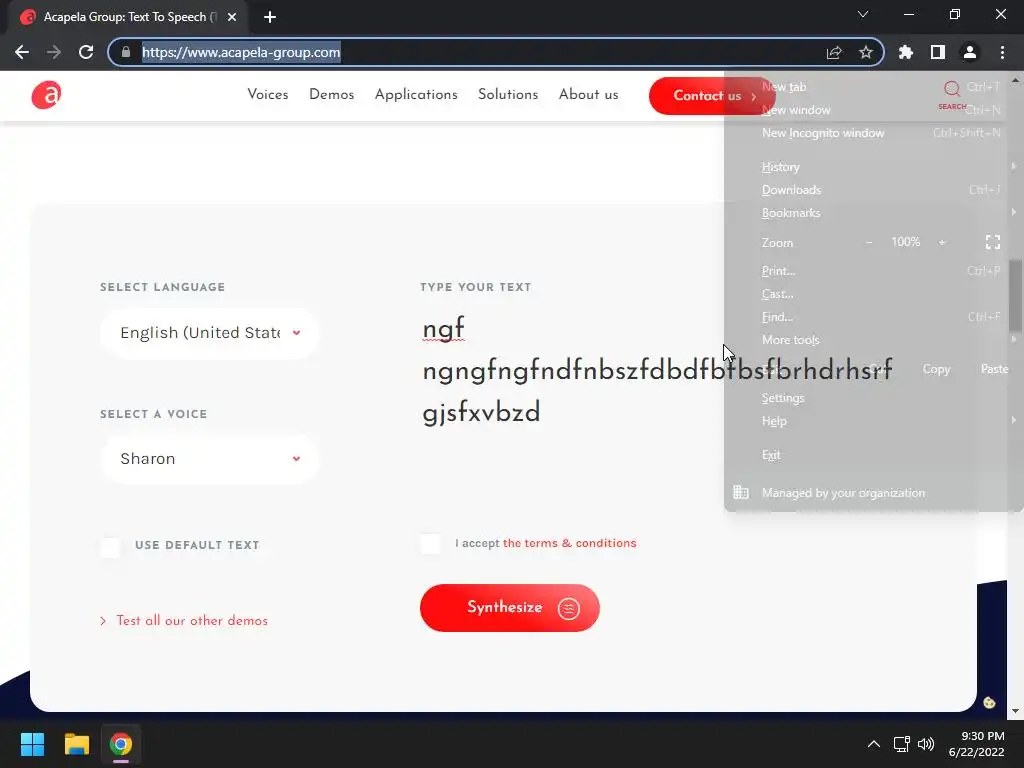Open the Demos nav item
The image size is (1024, 768).
332,95
